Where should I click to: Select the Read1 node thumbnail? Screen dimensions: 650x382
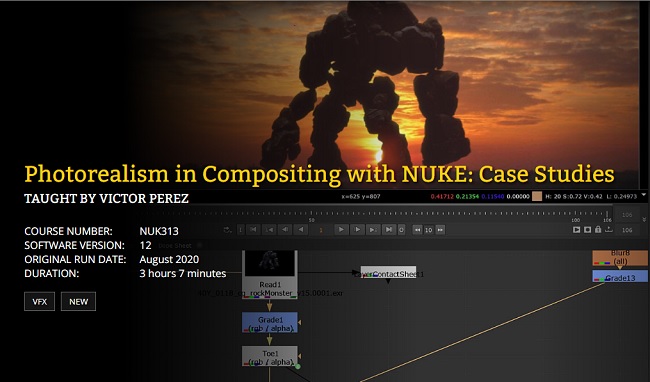[269, 263]
